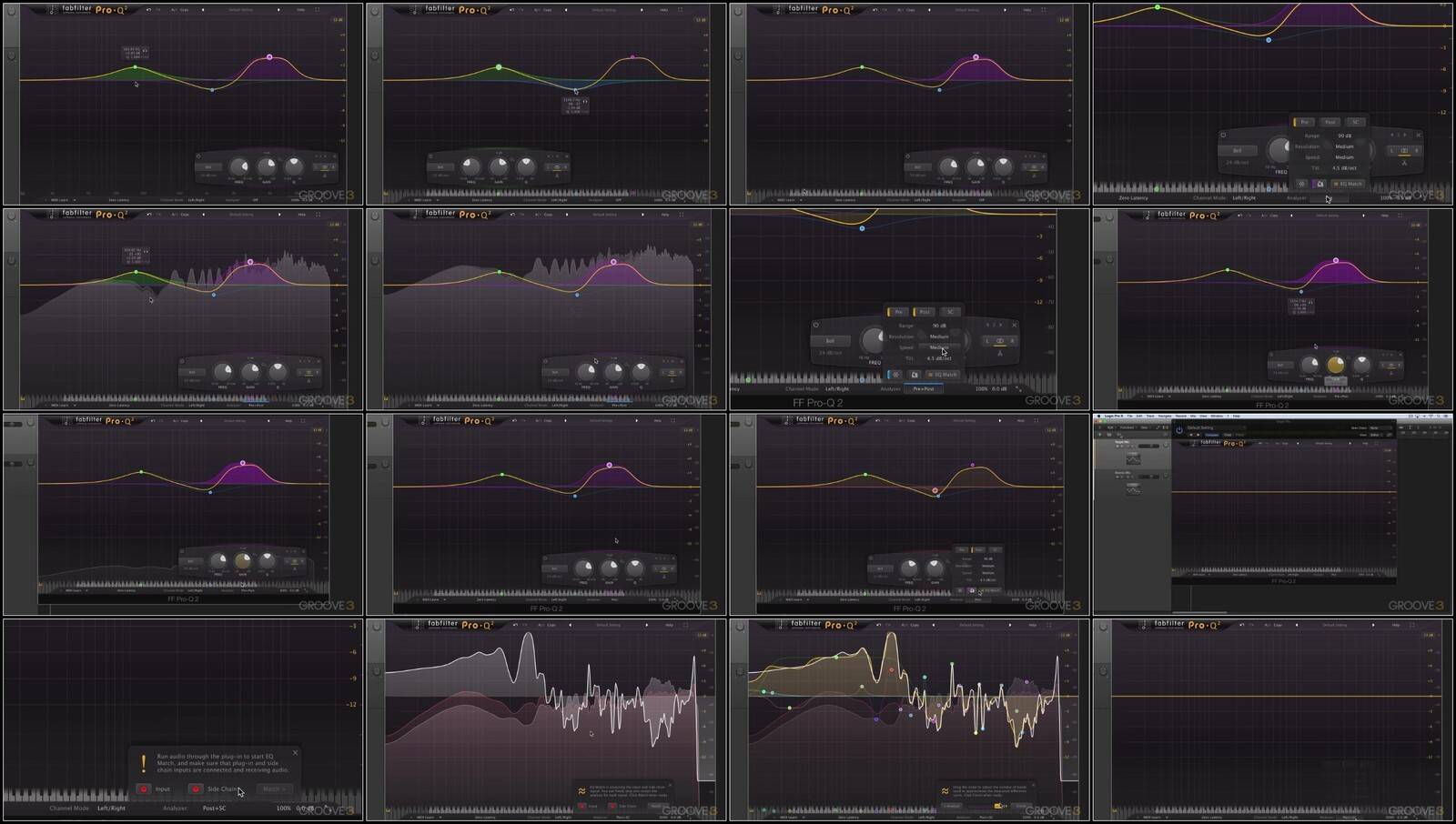Image resolution: width=1456 pixels, height=824 pixels.
Task: Click EQ Match wave icon in white-curve frame
Action: (581, 790)
